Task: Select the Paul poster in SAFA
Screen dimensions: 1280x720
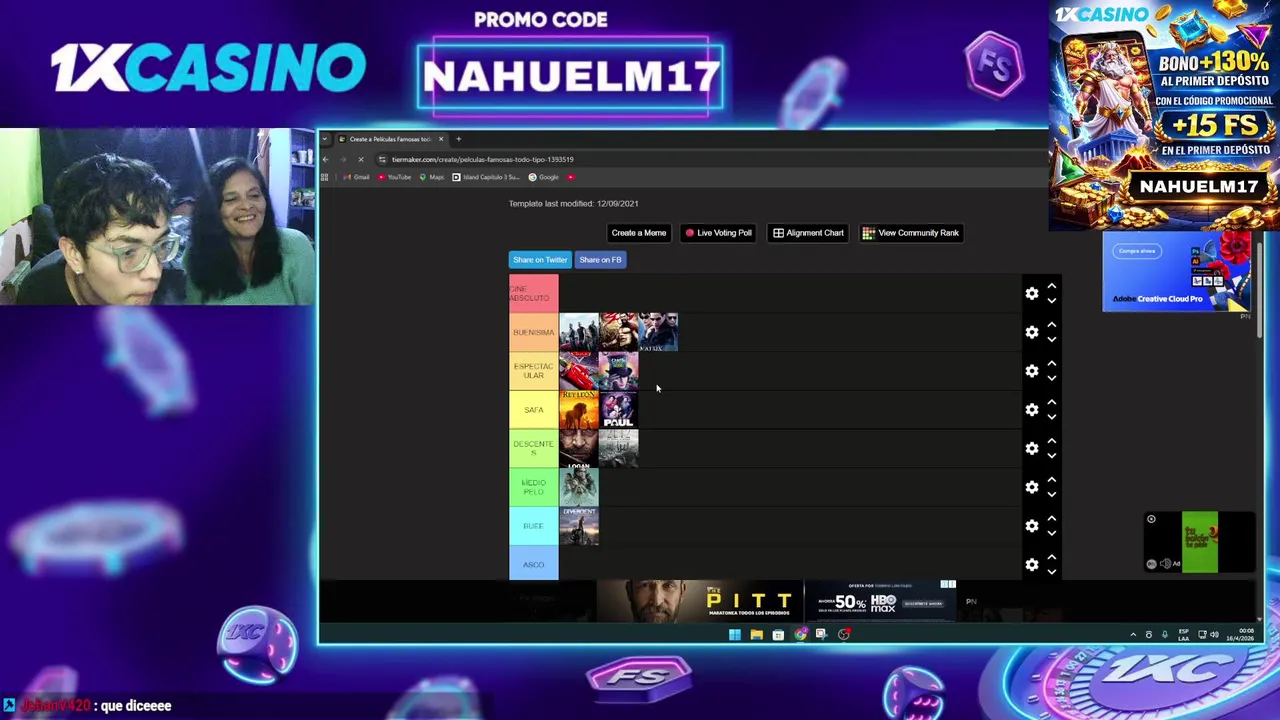Action: point(619,410)
